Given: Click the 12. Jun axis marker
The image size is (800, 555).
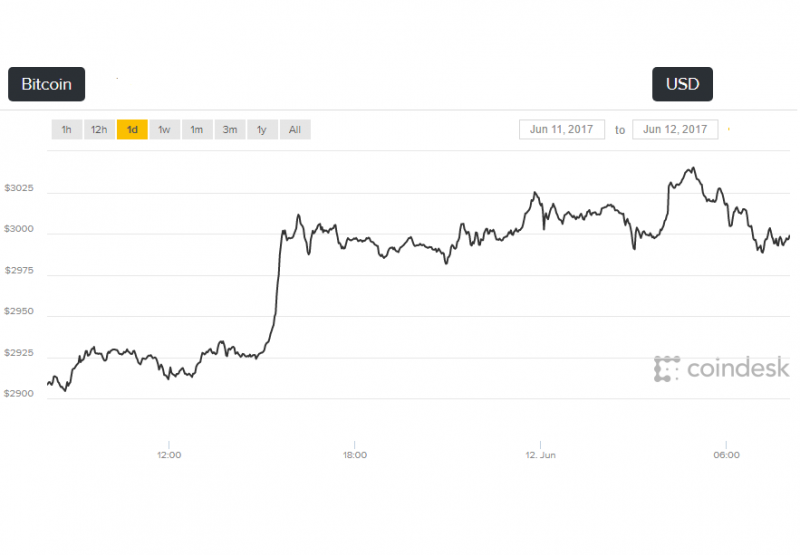Looking at the screenshot, I should pyautogui.click(x=540, y=455).
